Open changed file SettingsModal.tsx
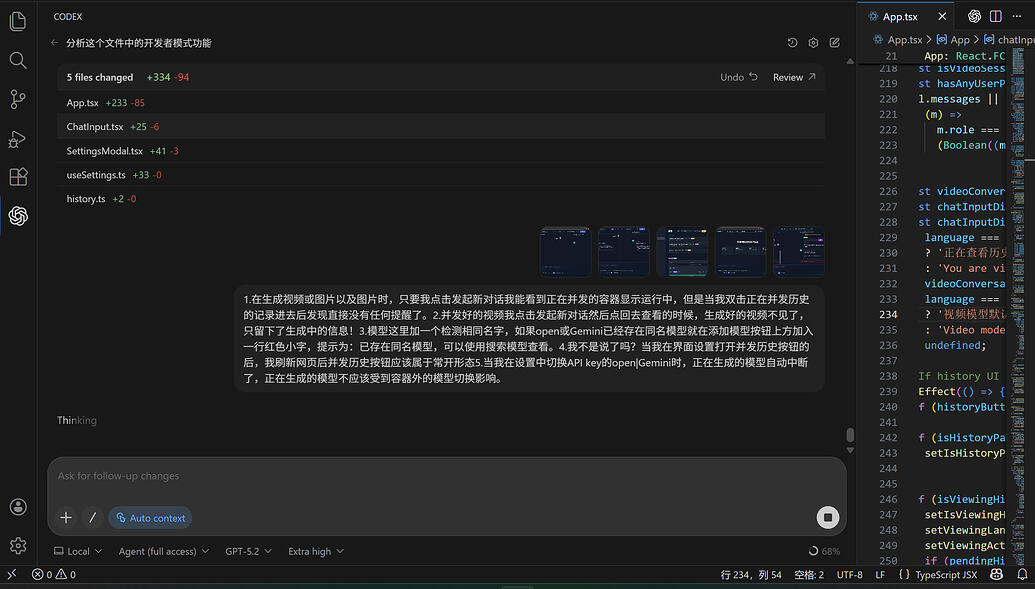Image resolution: width=1035 pixels, height=589 pixels. 441,151
